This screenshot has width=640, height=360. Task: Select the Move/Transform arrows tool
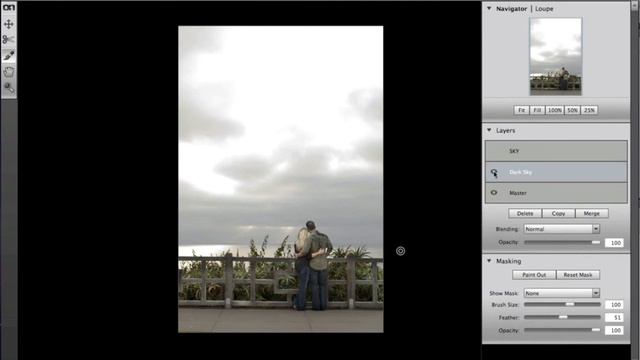coord(9,24)
